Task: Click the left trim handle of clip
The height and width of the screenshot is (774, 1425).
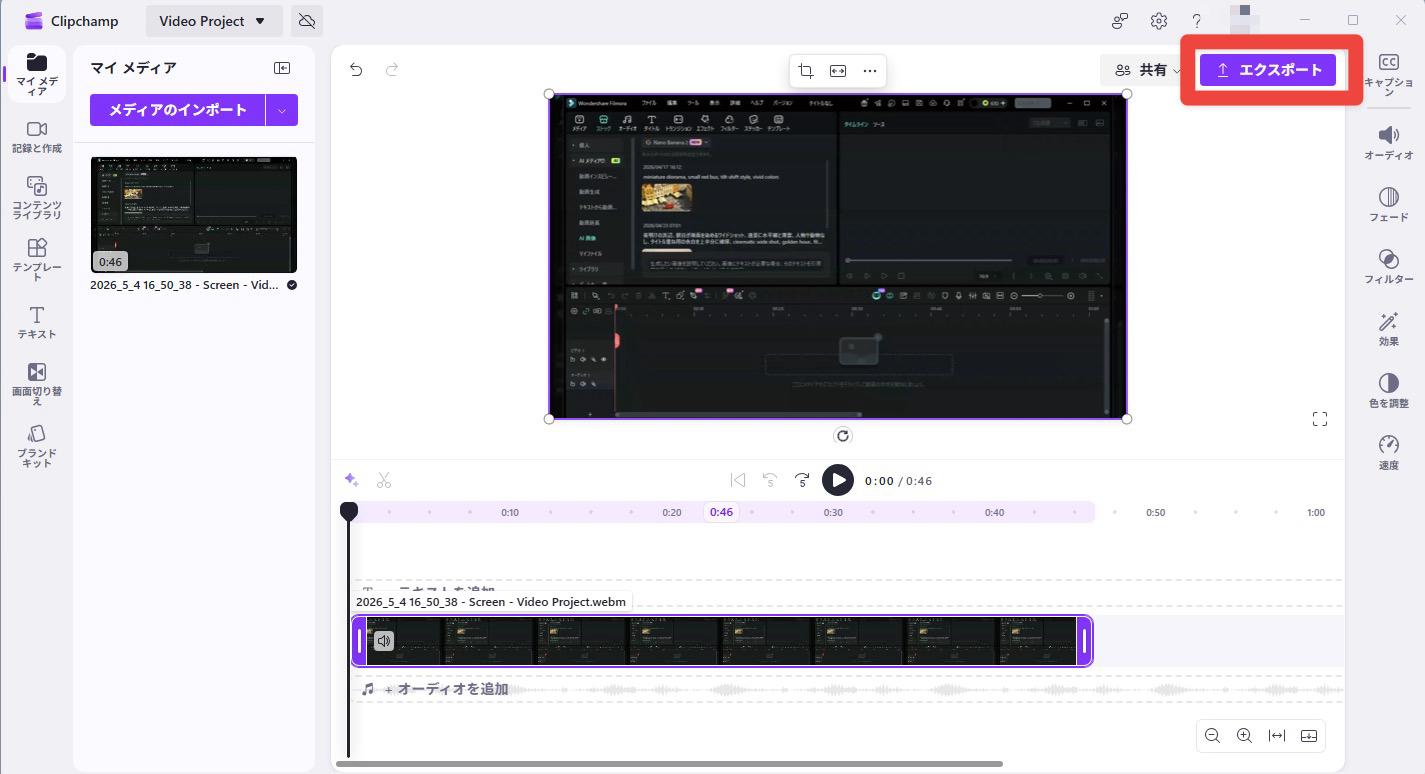Action: [360, 641]
